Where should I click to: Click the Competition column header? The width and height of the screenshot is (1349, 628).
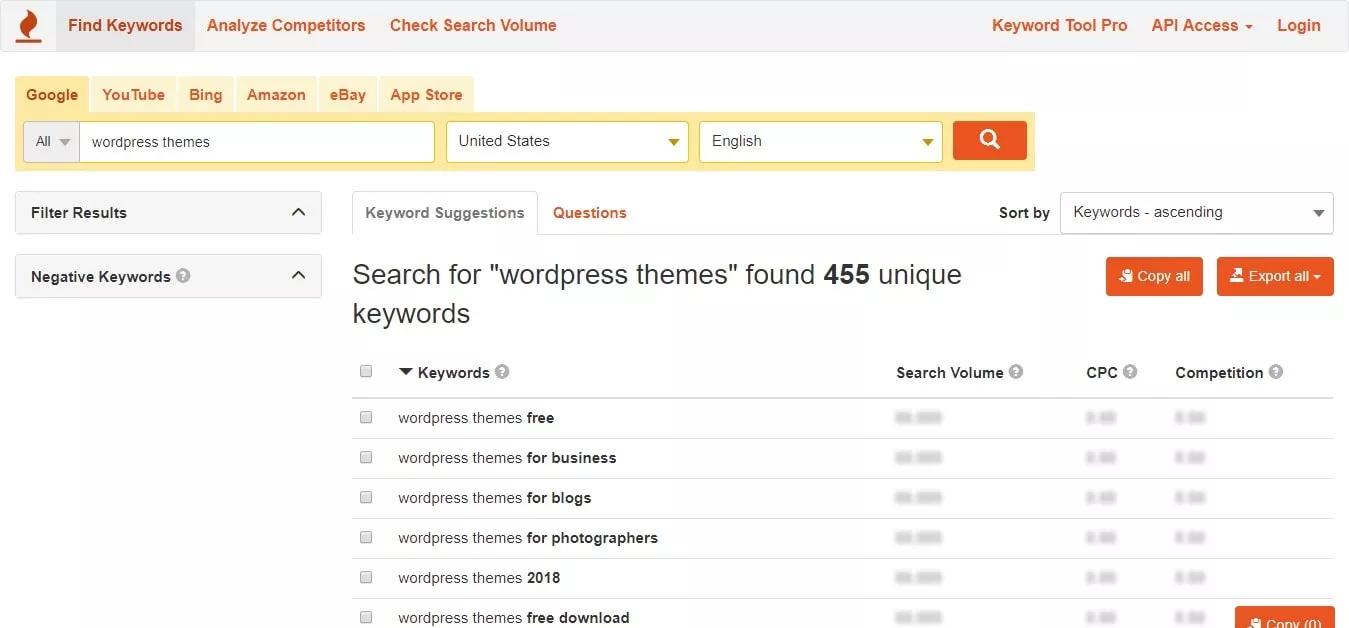pyautogui.click(x=1219, y=372)
